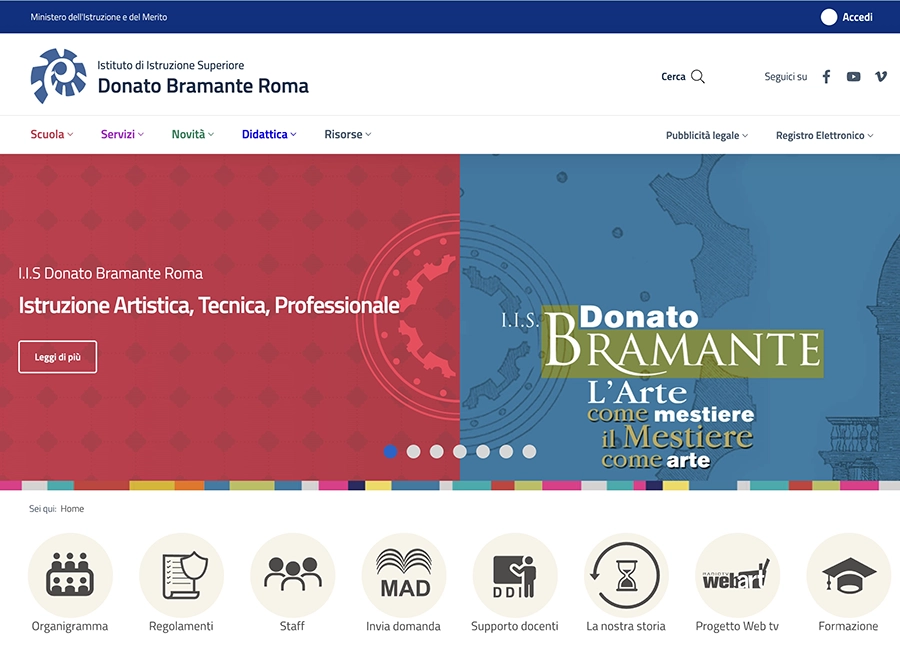This screenshot has width=900, height=662.
Task: Click the Invia domanda label text
Action: click(404, 626)
